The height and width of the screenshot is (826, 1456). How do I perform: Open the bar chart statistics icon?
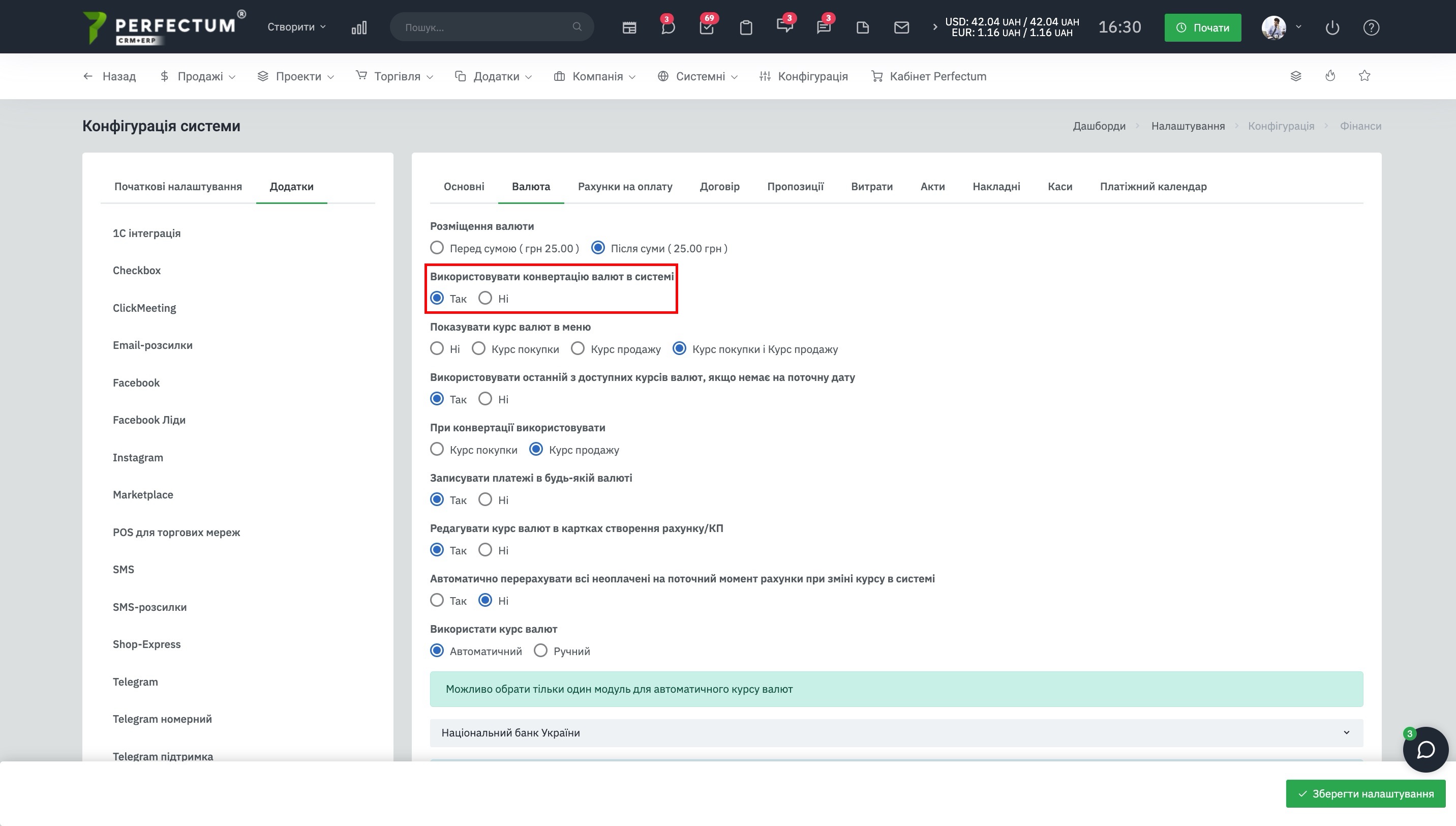(x=359, y=27)
